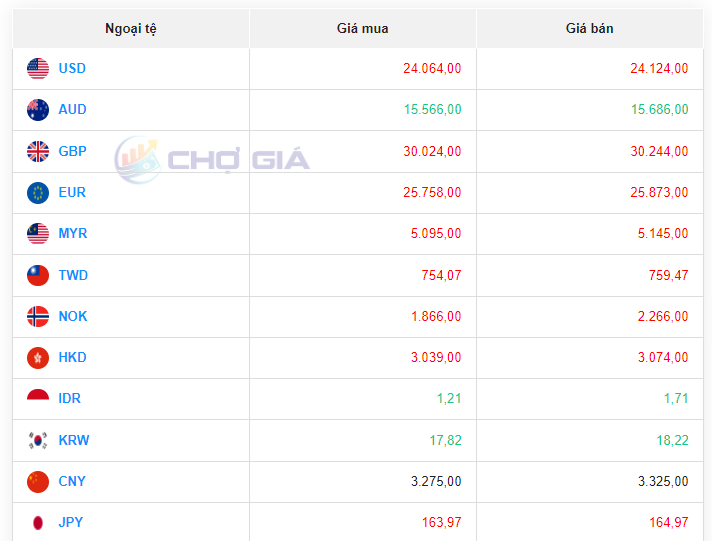Click the Japanese flag icon
Screen dimensions: 712x541
(38, 523)
